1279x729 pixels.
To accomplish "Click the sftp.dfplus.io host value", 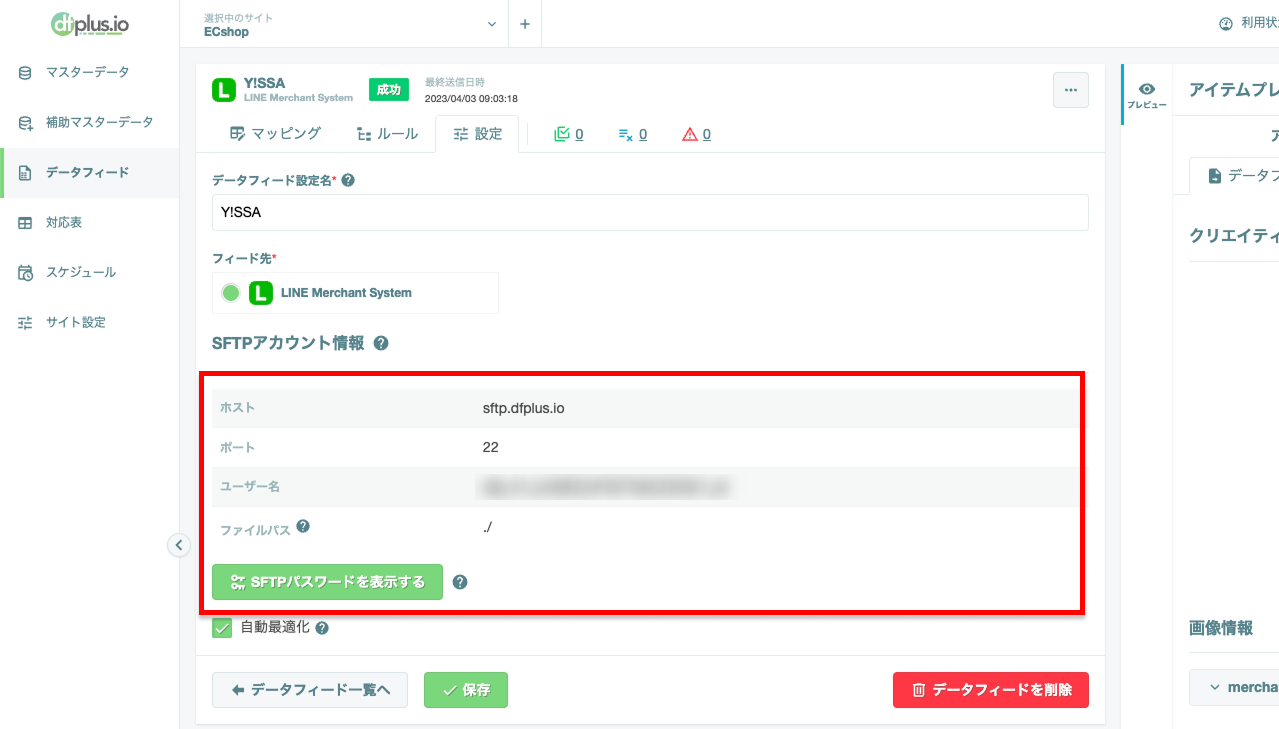I will 524,408.
